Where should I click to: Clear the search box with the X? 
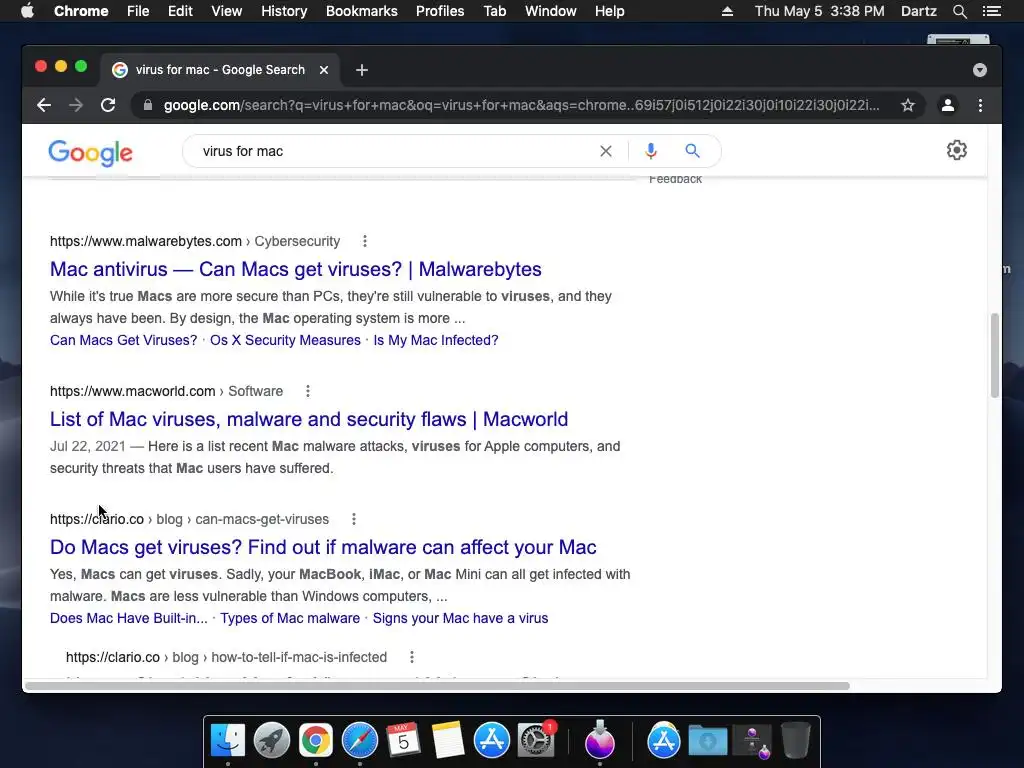[606, 151]
